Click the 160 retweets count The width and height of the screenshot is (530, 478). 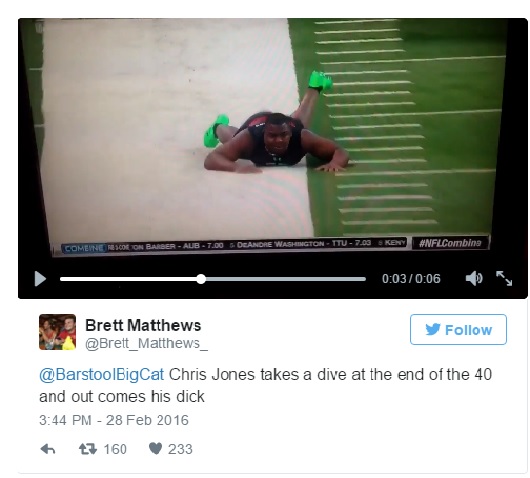(x=115, y=449)
